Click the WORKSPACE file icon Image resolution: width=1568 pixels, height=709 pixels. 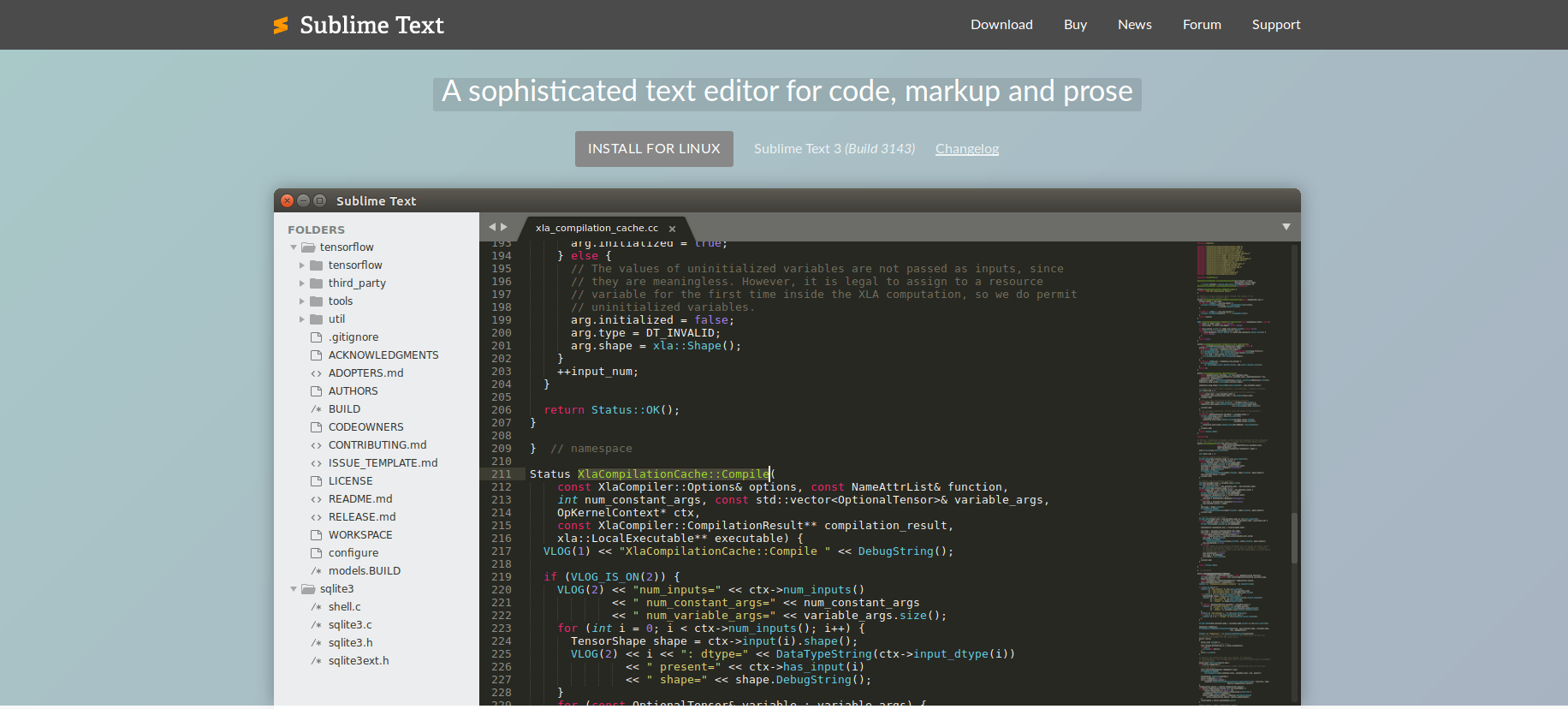click(x=316, y=535)
